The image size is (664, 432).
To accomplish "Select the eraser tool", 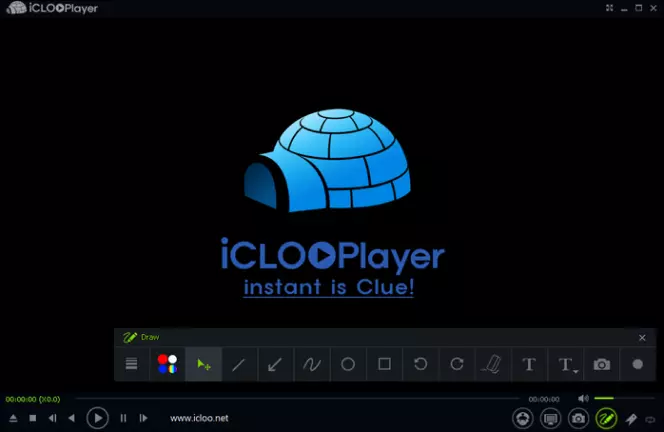I will click(x=492, y=364).
